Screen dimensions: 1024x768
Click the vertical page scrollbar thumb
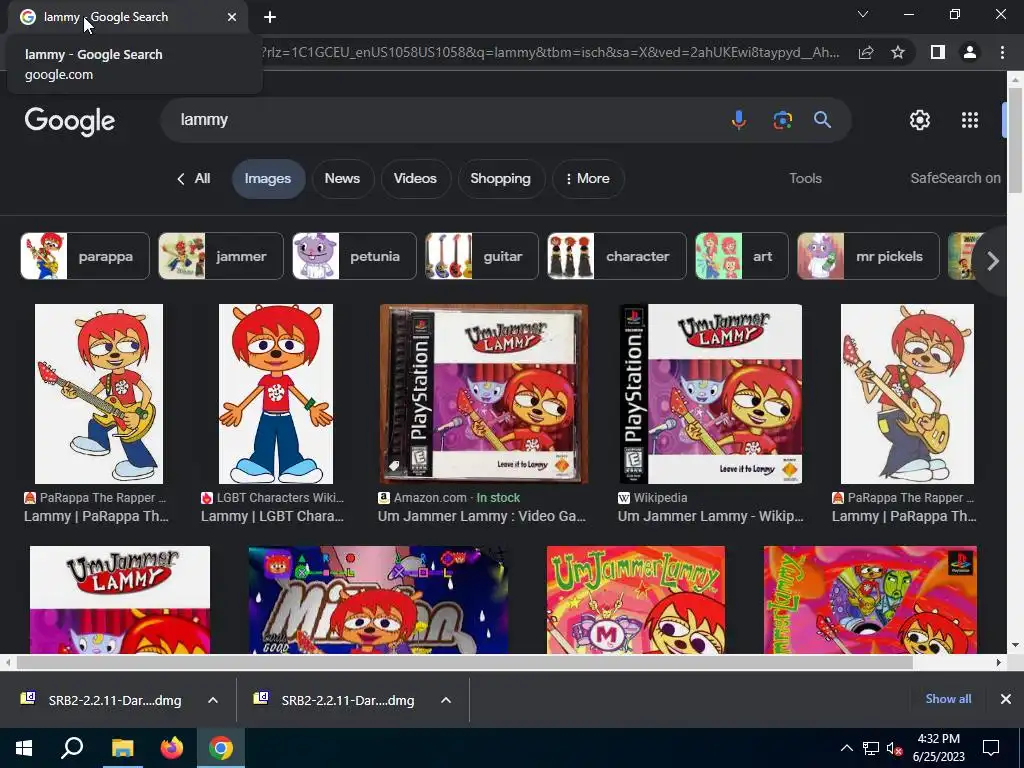point(1015,140)
